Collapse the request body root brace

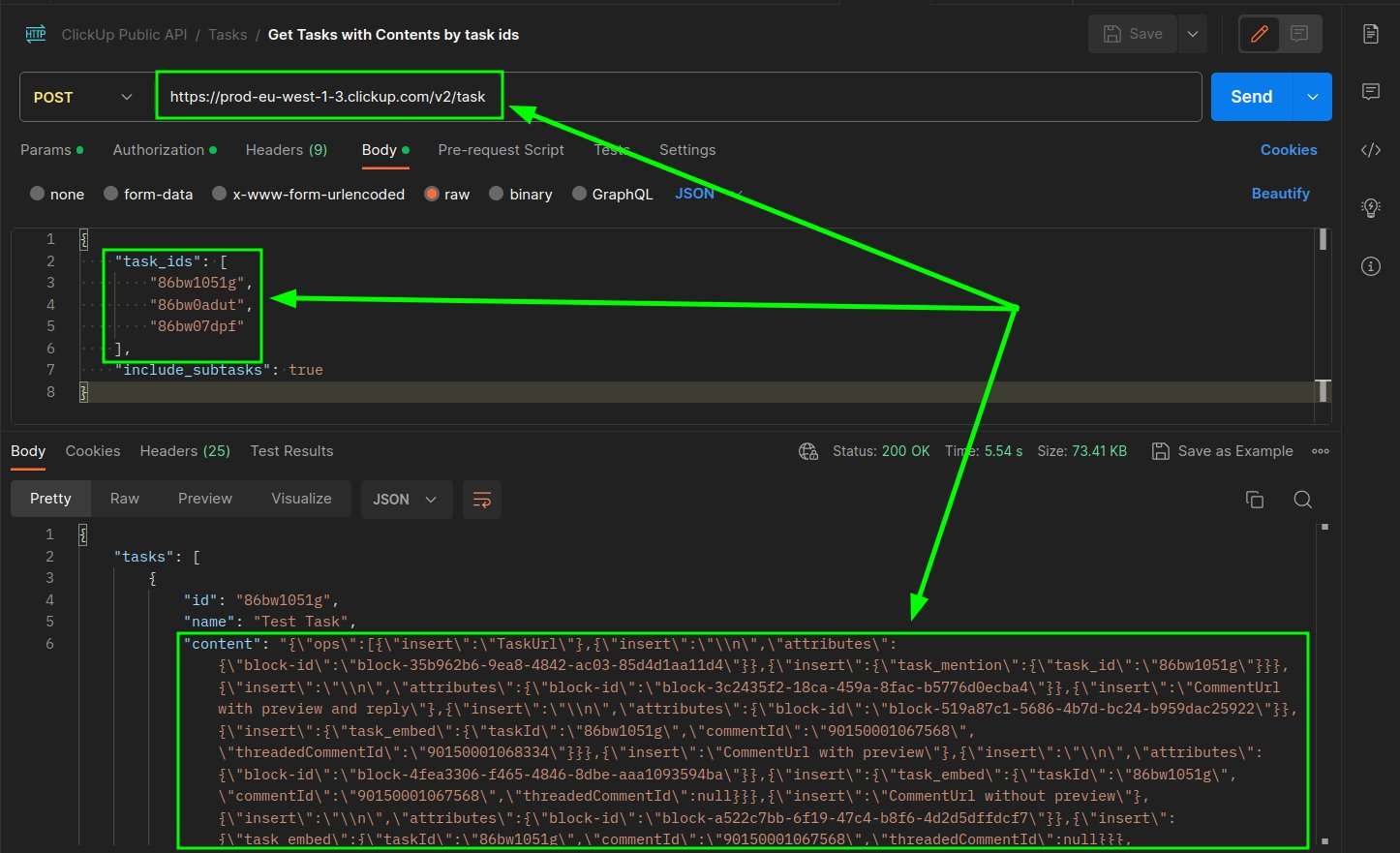point(83,238)
